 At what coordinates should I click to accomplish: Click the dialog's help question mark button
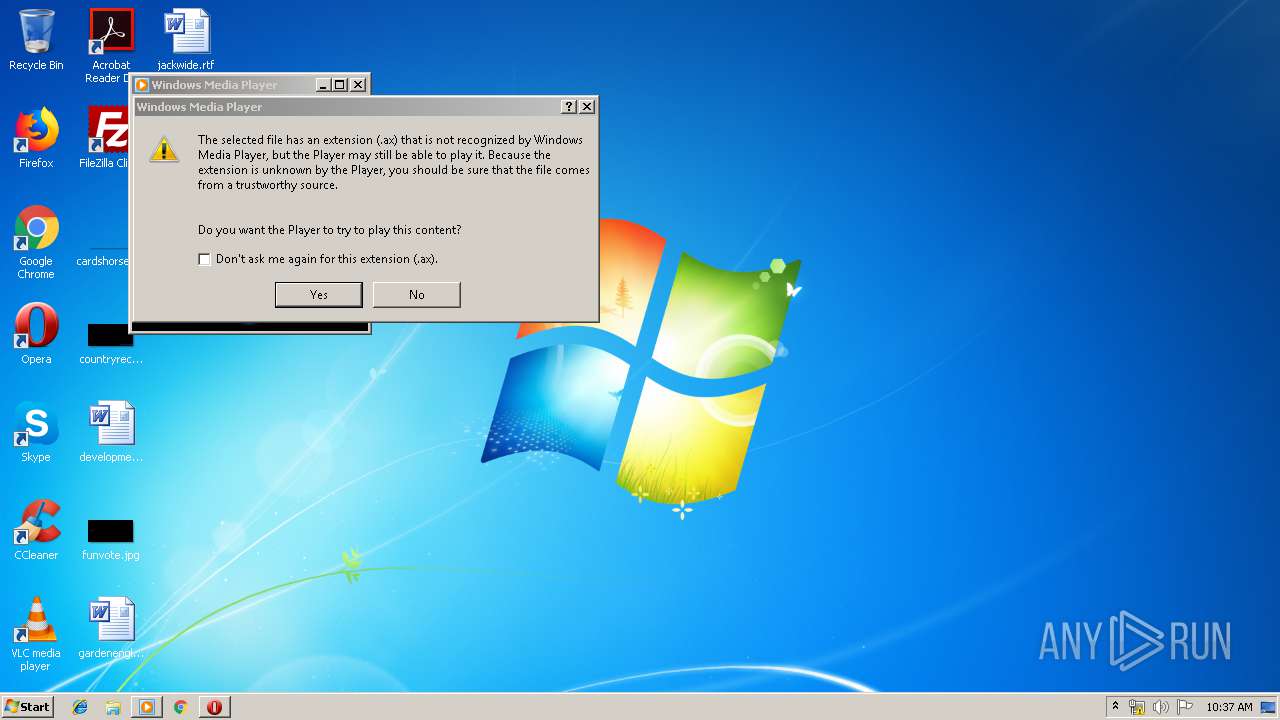(569, 106)
